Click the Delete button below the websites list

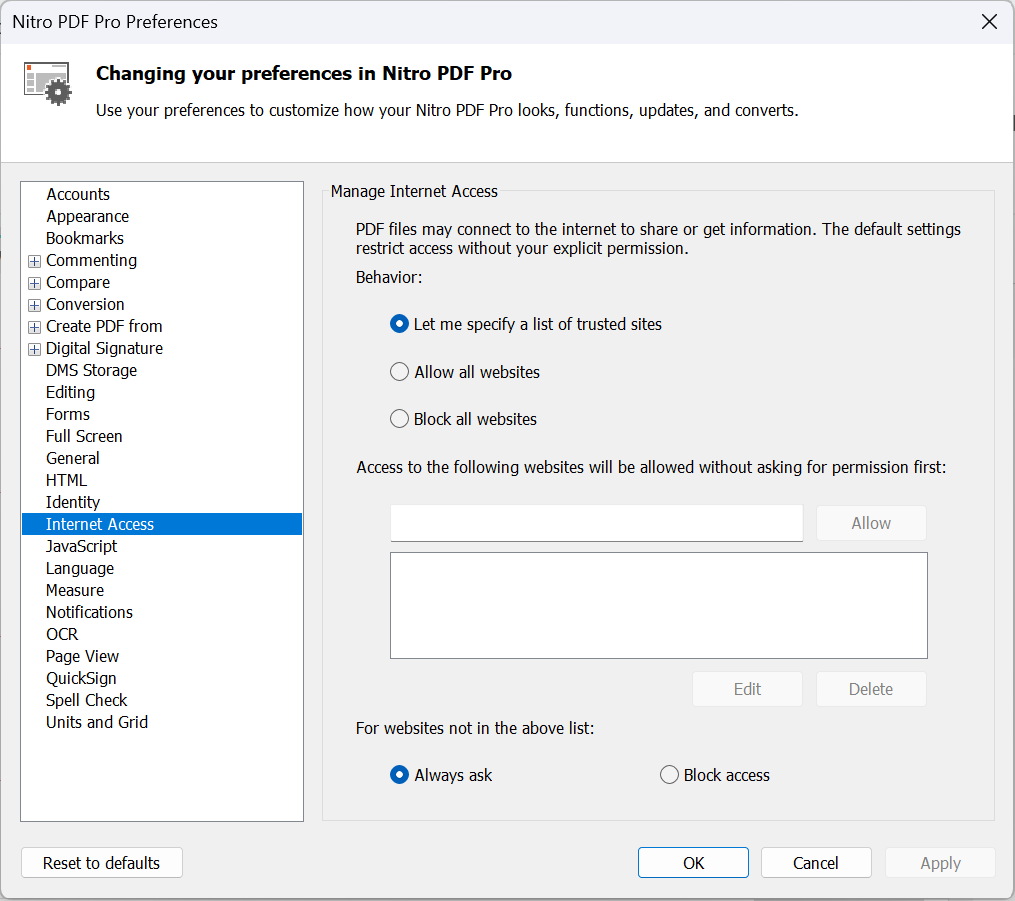coord(871,689)
